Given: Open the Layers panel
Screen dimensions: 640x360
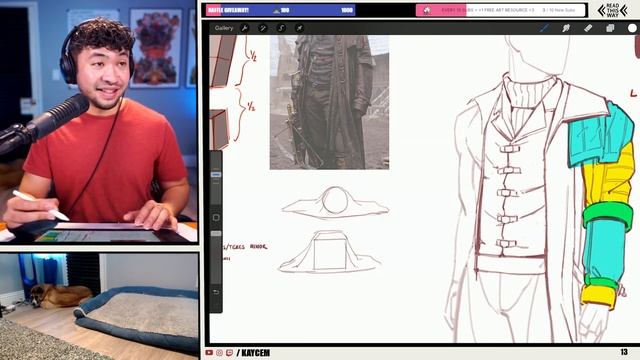Looking at the screenshot, I should [x=610, y=28].
